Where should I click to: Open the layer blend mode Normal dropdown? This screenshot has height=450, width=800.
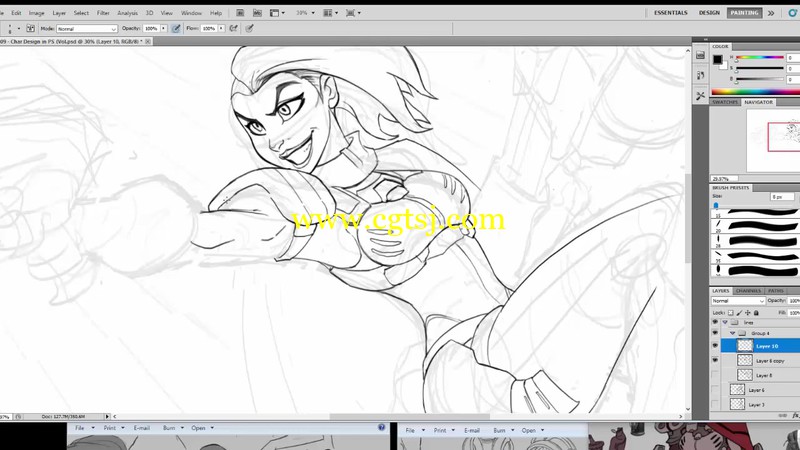738,301
